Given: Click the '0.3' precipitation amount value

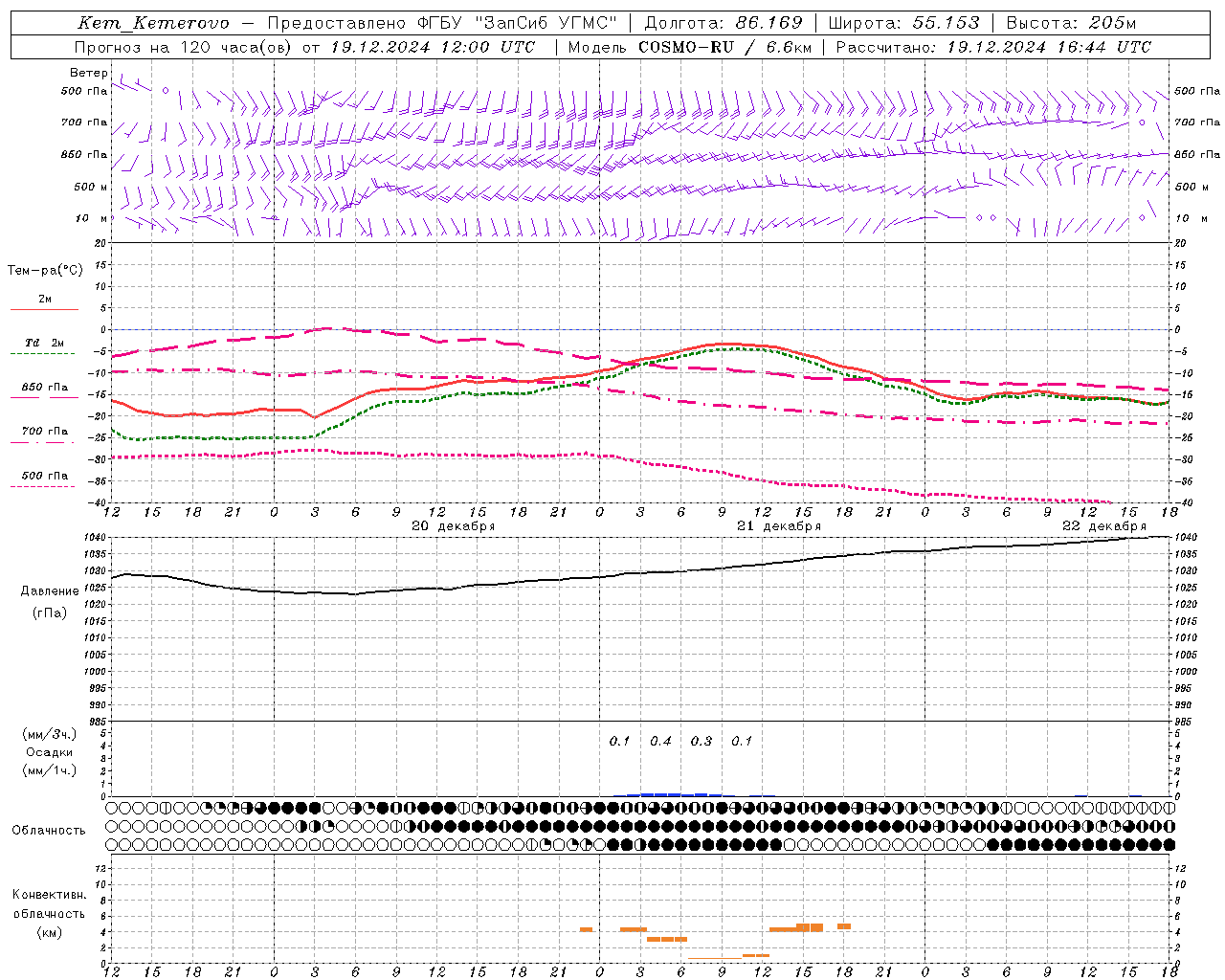Looking at the screenshot, I should point(702,741).
